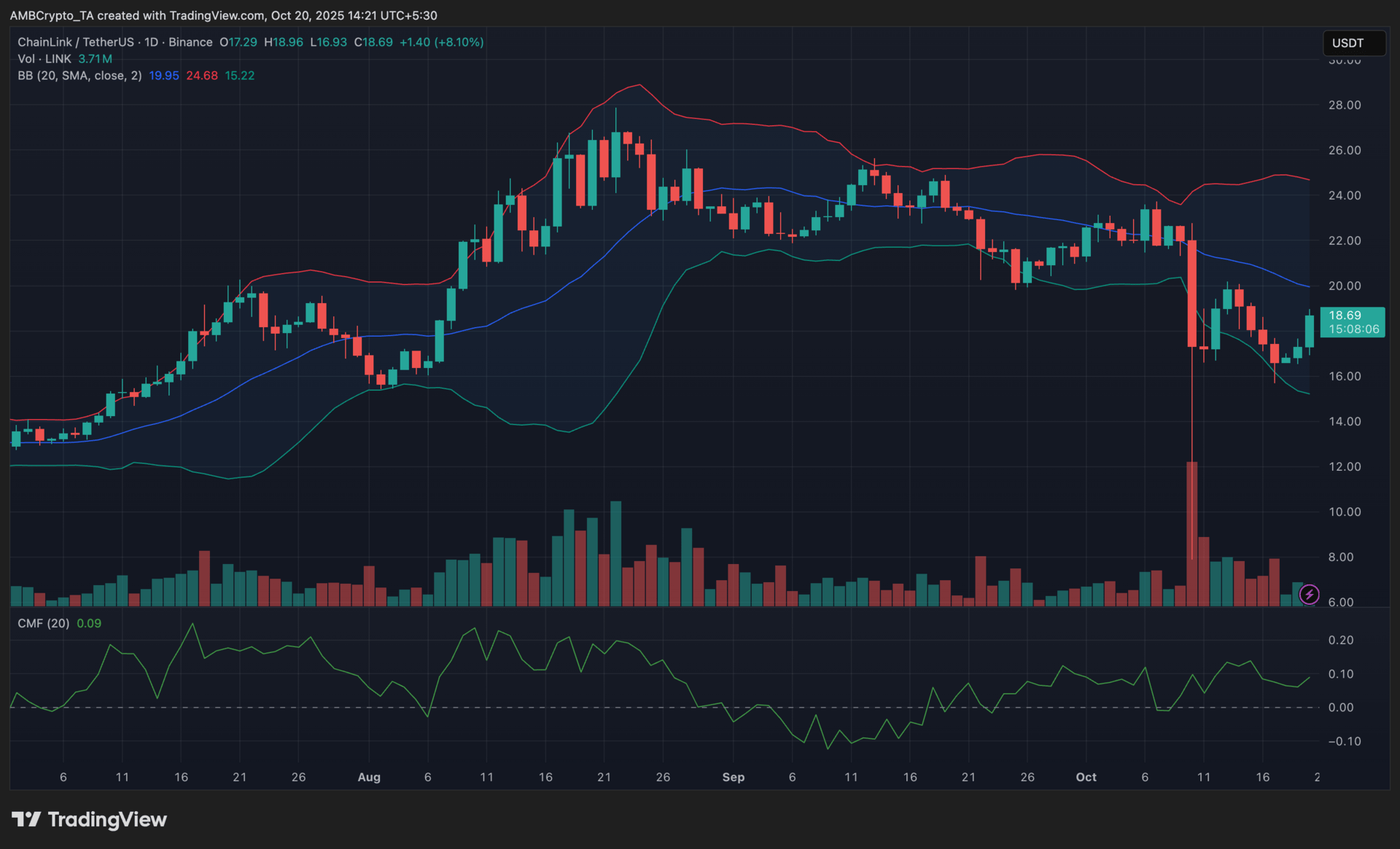Viewport: 1400px width, 849px height.
Task: Click the green BB lower value 15.22
Action: click(x=240, y=76)
